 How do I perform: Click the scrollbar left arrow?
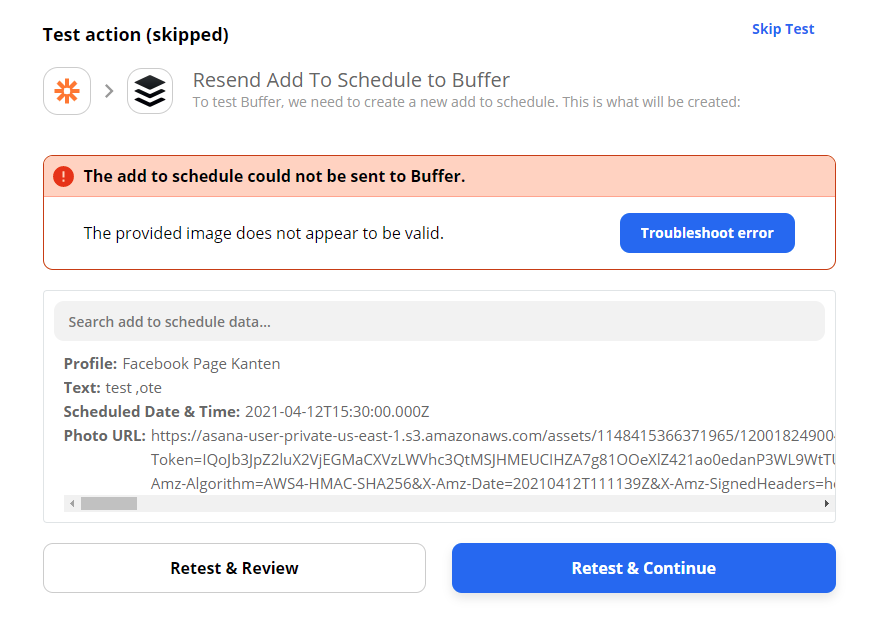(x=71, y=503)
